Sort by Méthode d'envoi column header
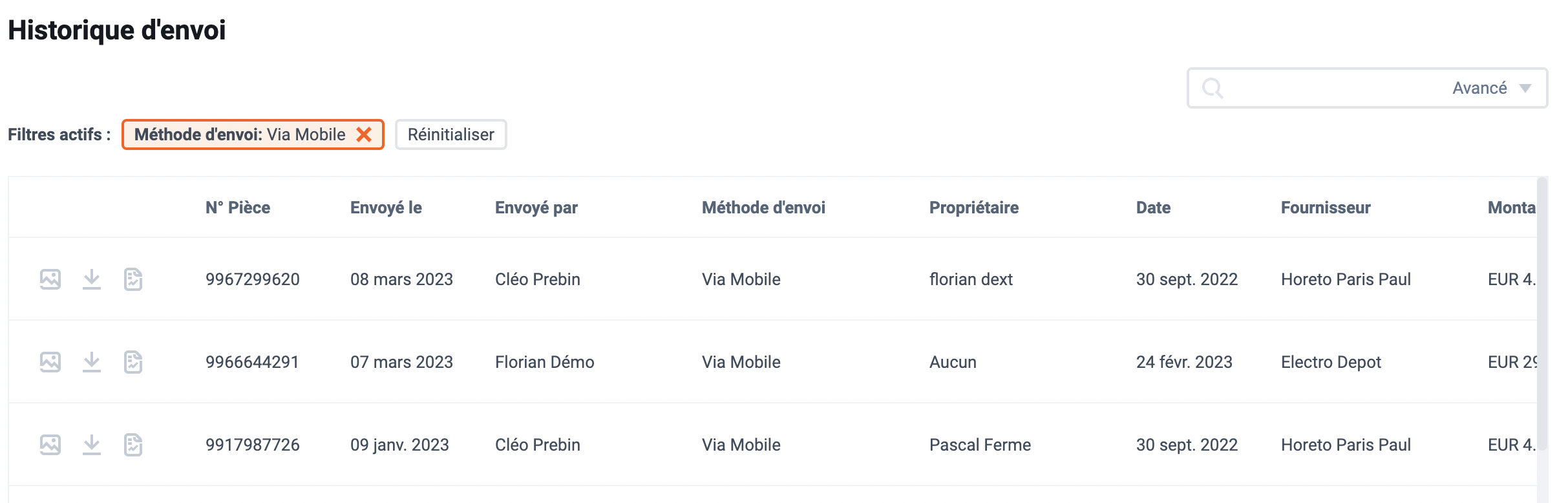The height and width of the screenshot is (503, 1568). tap(763, 208)
